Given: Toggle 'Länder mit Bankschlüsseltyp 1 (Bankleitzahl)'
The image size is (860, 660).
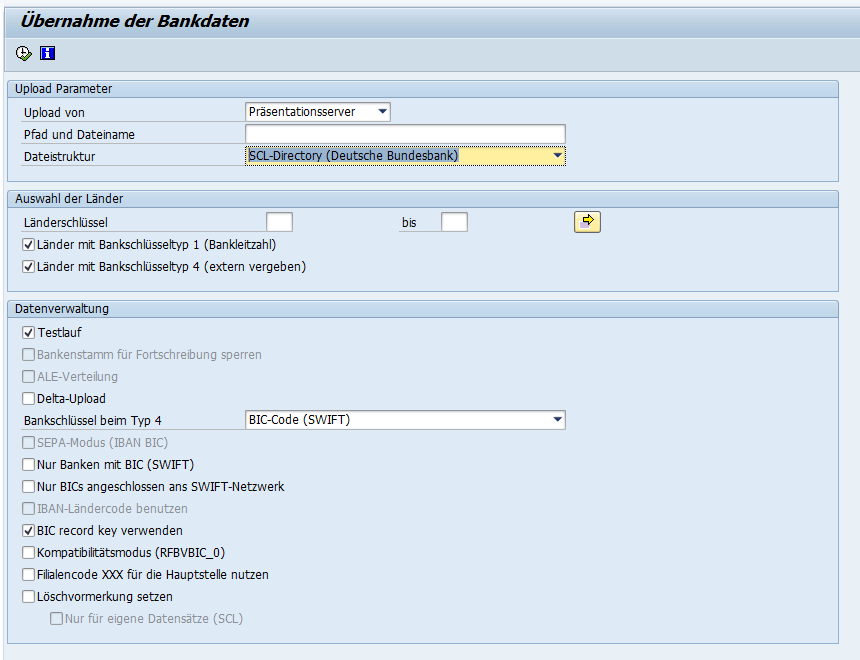Looking at the screenshot, I should click(x=28, y=244).
